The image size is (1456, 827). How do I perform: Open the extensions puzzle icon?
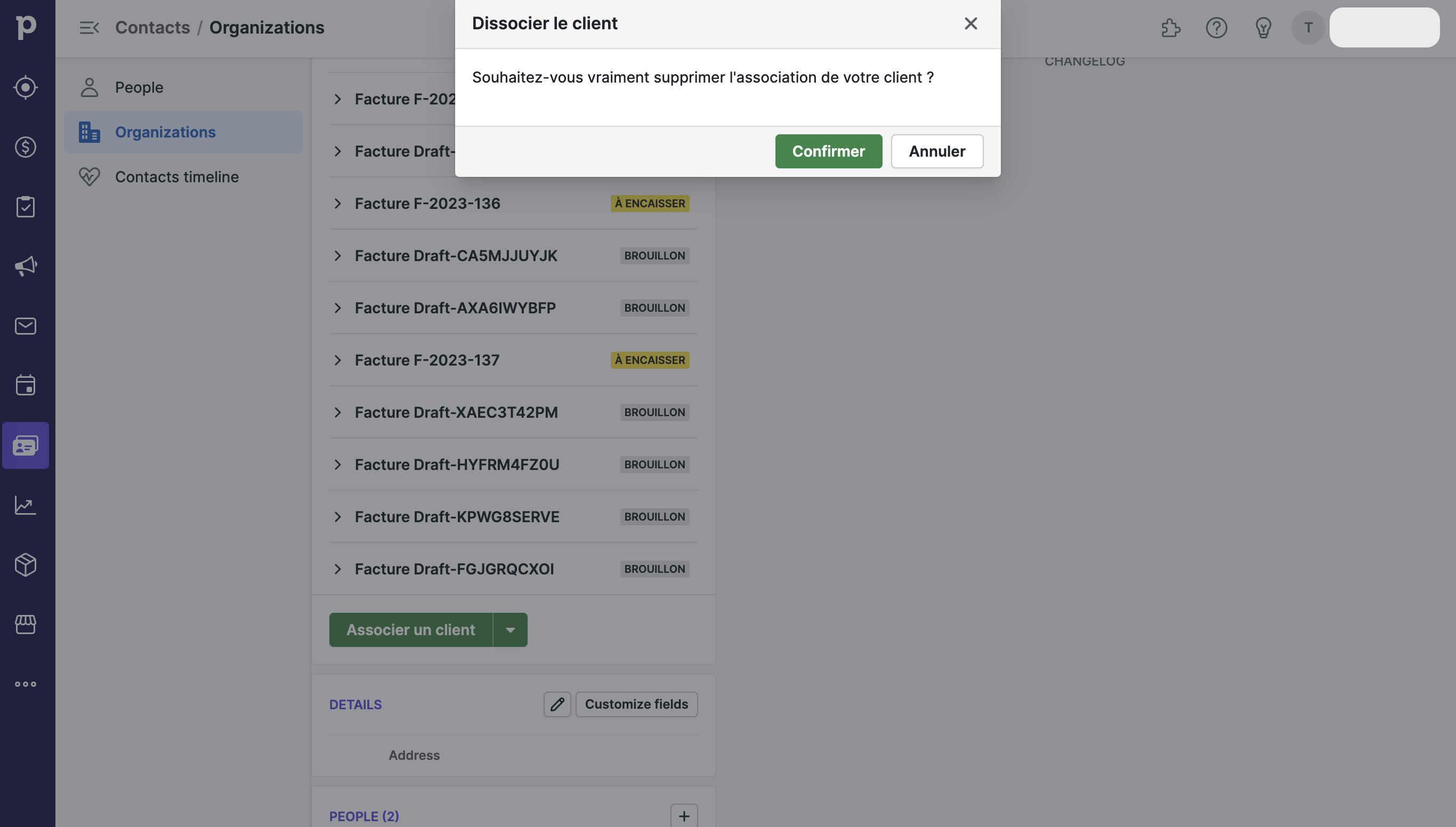point(1170,27)
